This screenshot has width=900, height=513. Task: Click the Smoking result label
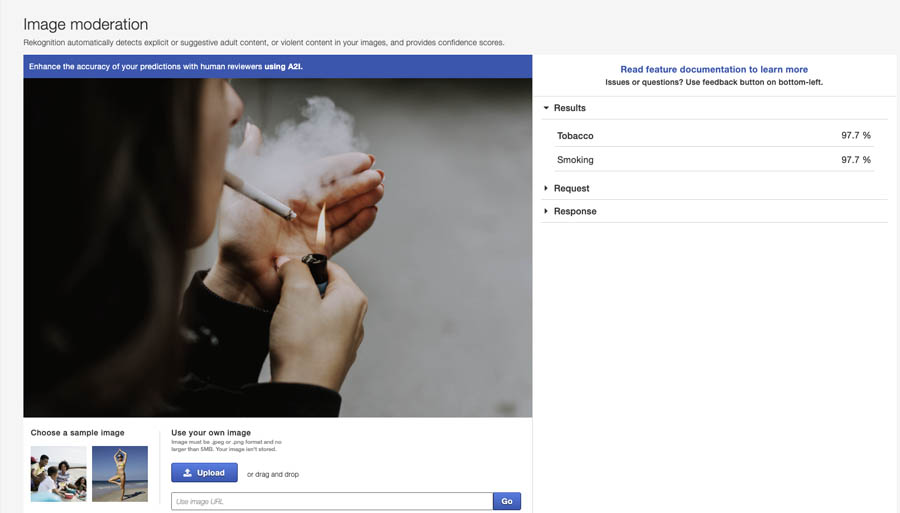click(x=575, y=160)
